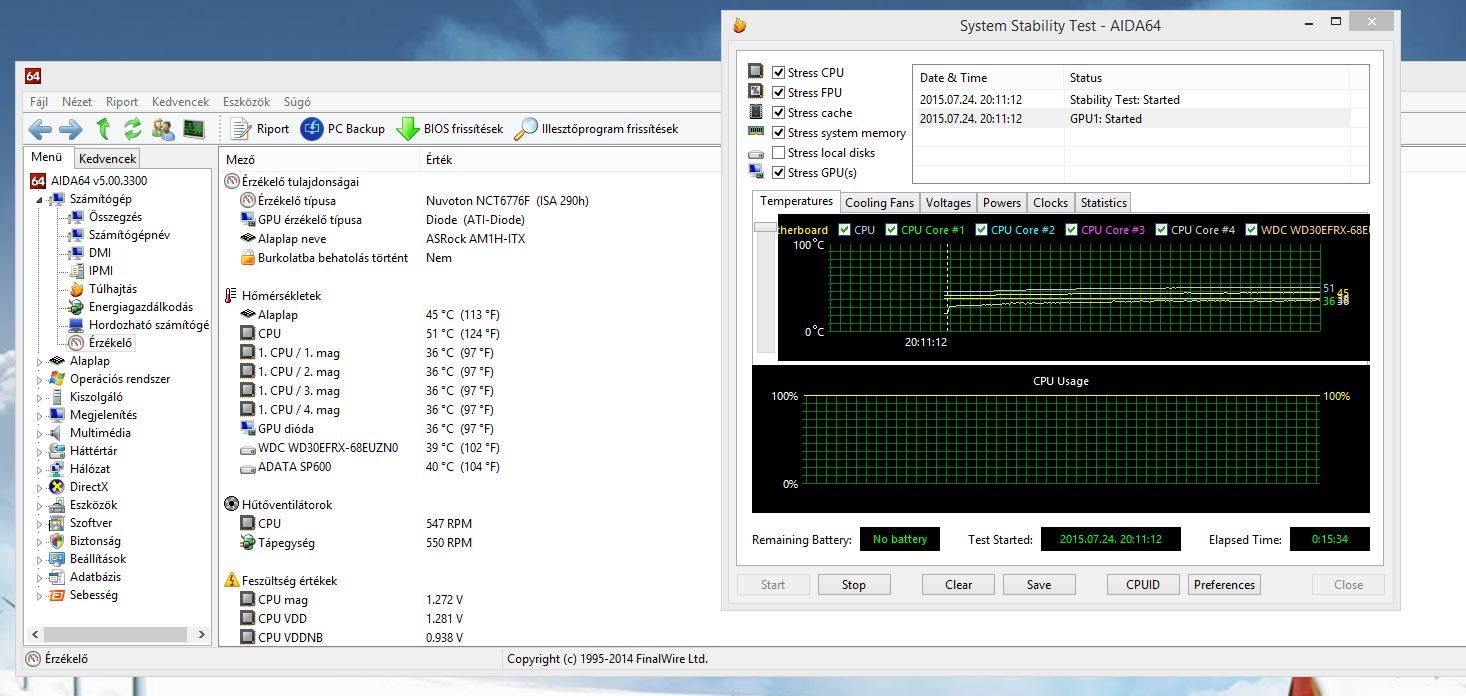
Task: Click the Refresh toolbar icon
Action: point(133,128)
